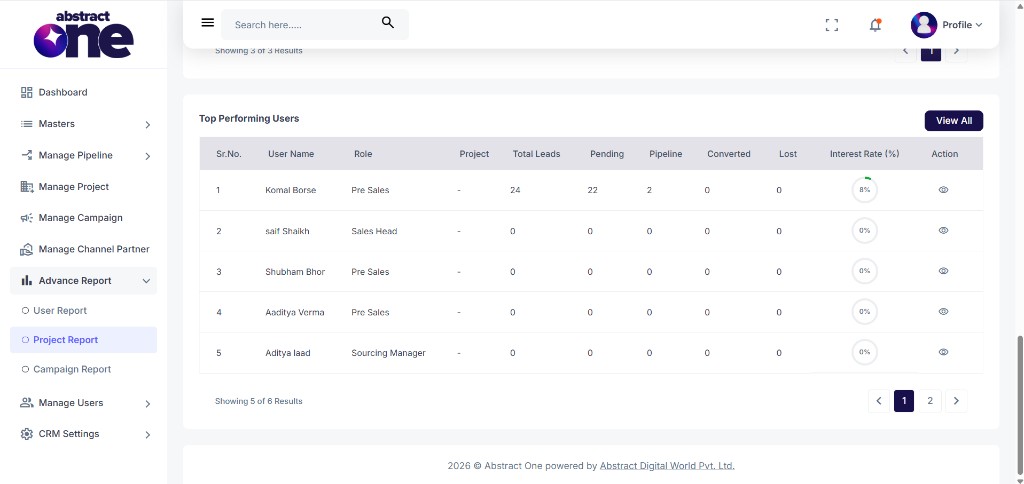Click the Converted column header
The height and width of the screenshot is (484, 1024).
[x=729, y=154]
